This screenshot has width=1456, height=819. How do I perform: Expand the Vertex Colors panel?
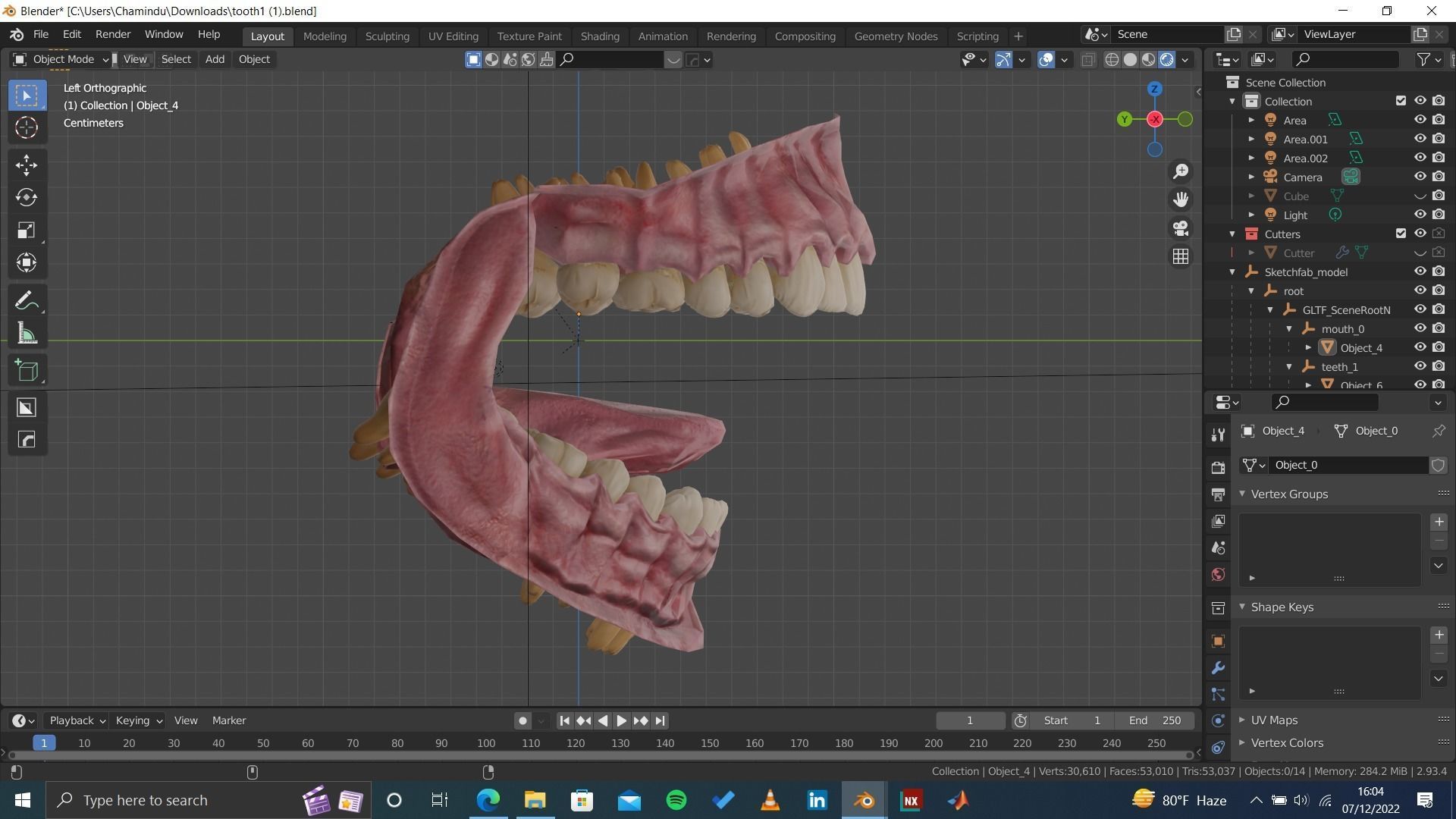[1242, 742]
